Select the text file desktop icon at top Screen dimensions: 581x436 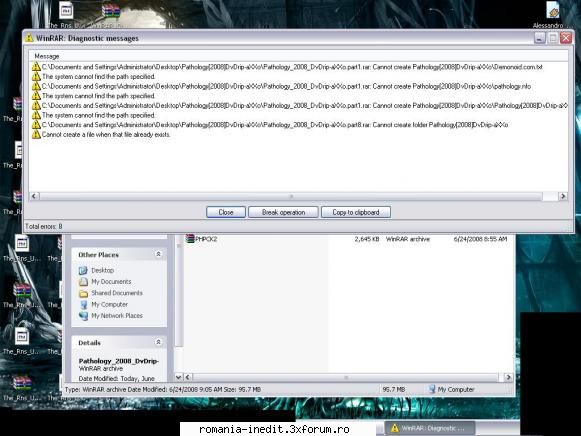pyautogui.click(x=66, y=11)
